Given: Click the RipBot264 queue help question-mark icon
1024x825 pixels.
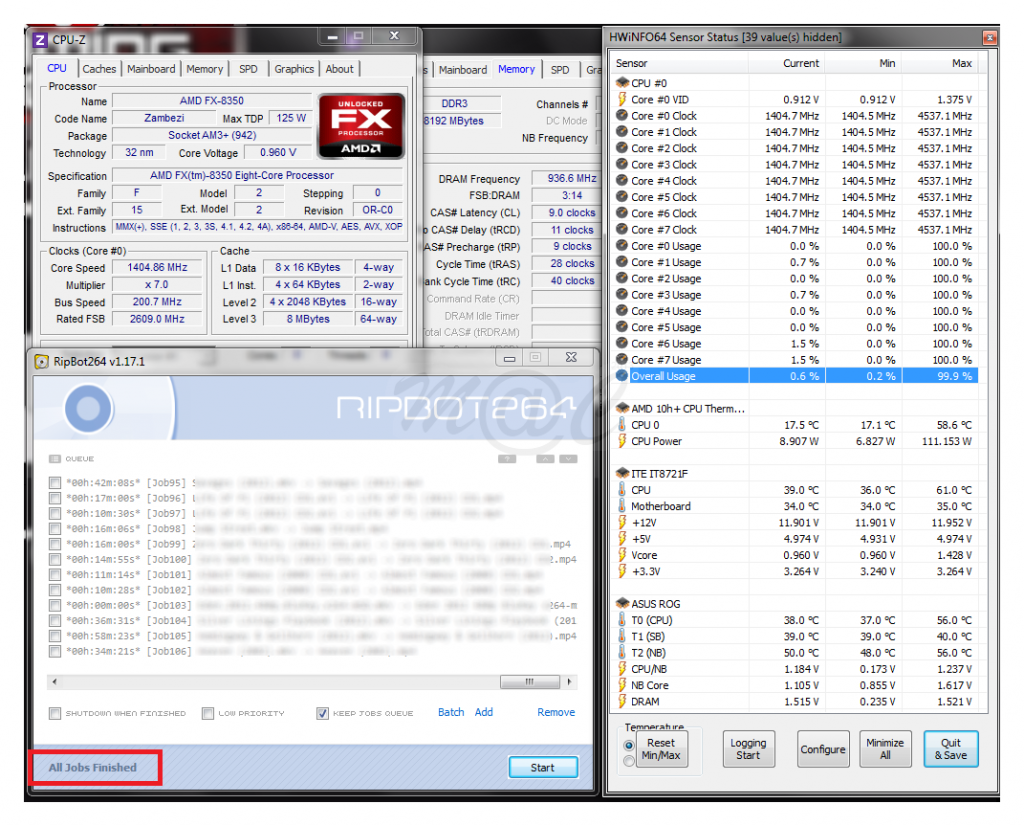Looking at the screenshot, I should (507, 459).
